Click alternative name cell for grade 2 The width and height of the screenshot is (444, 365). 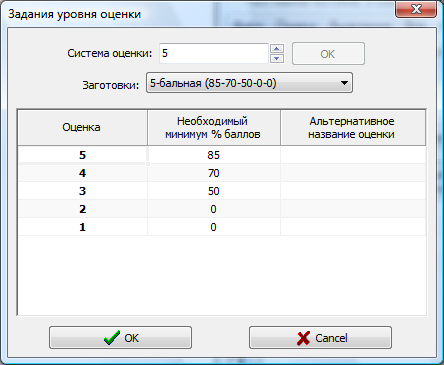click(353, 209)
